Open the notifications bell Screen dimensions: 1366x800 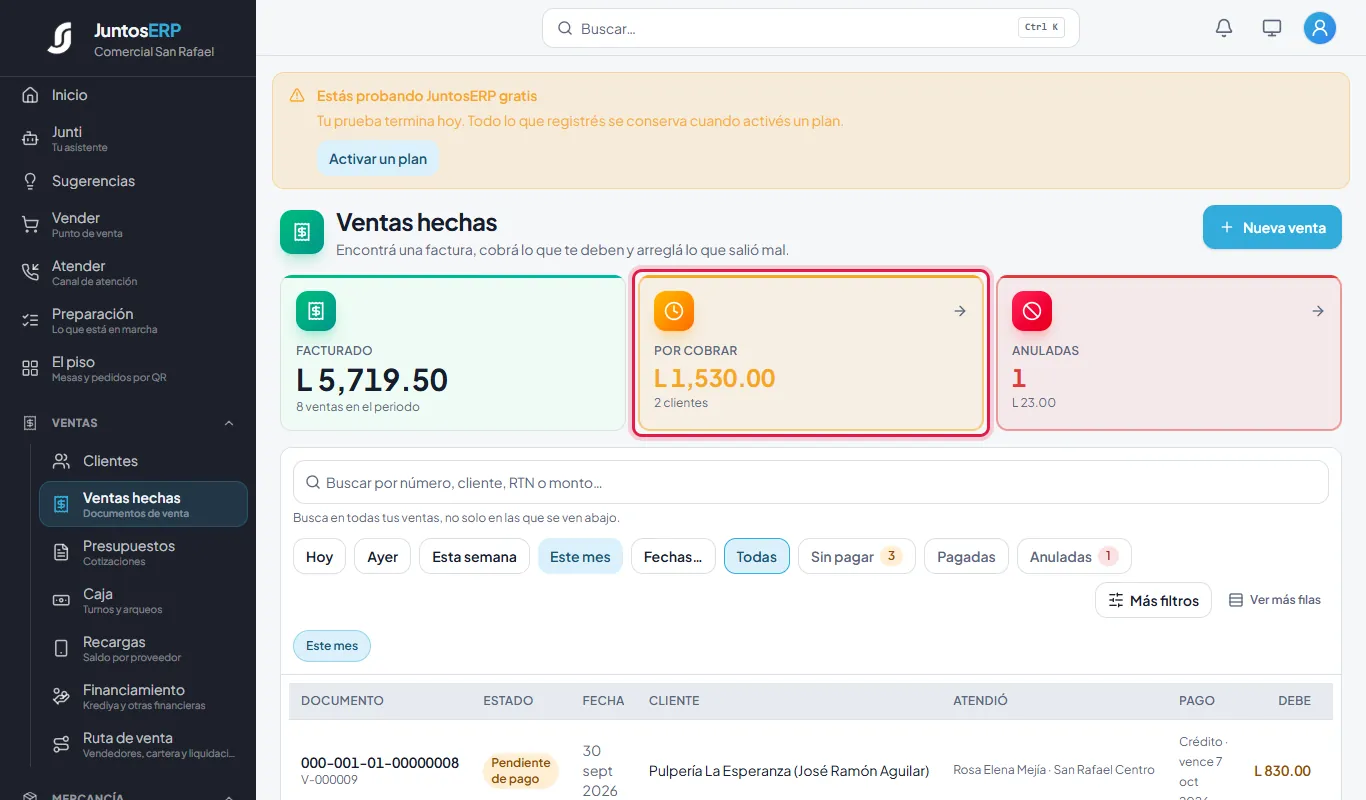click(x=1224, y=28)
